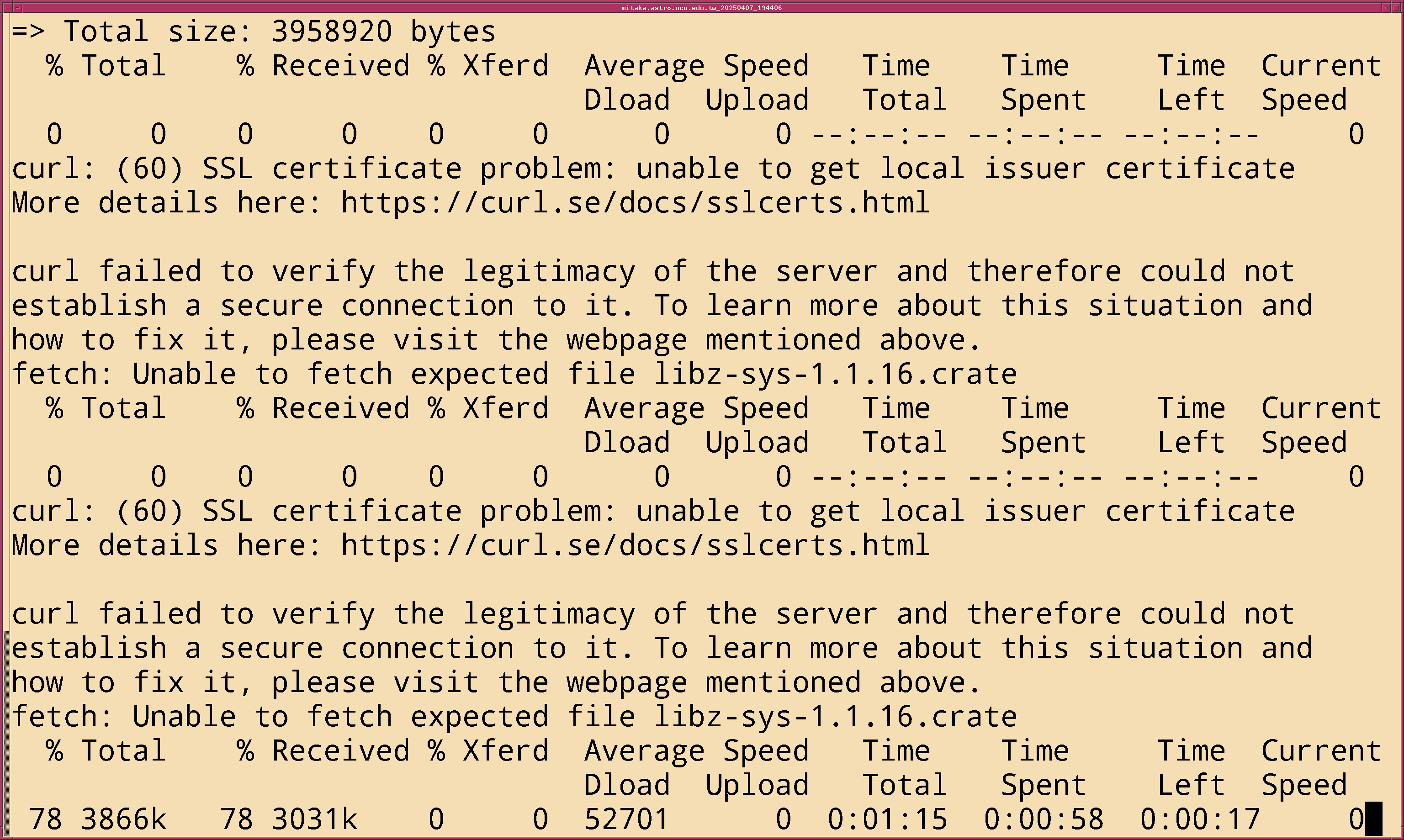The height and width of the screenshot is (840, 1404).
Task: Click the second title-bar button beside the window menu
Action: 16,7
